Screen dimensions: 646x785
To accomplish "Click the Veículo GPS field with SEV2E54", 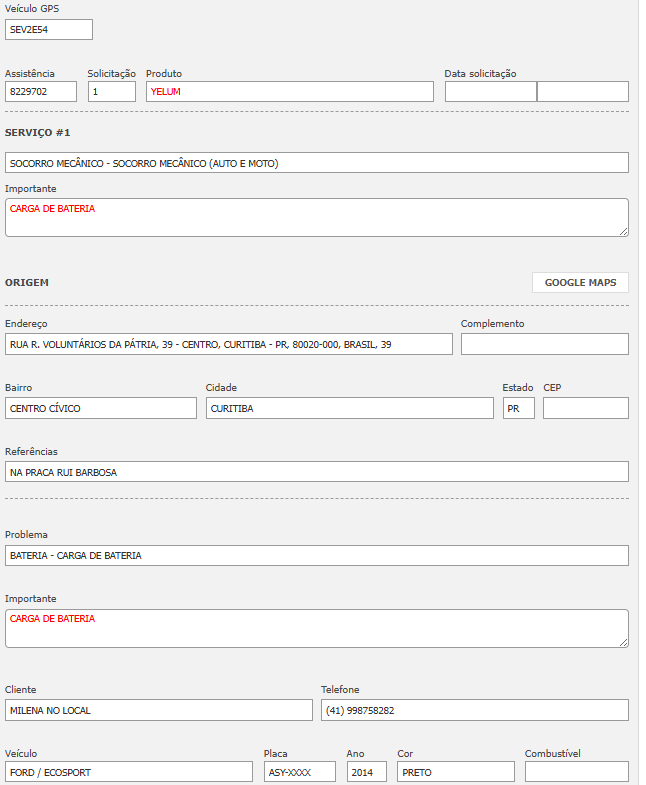I will pos(49,30).
